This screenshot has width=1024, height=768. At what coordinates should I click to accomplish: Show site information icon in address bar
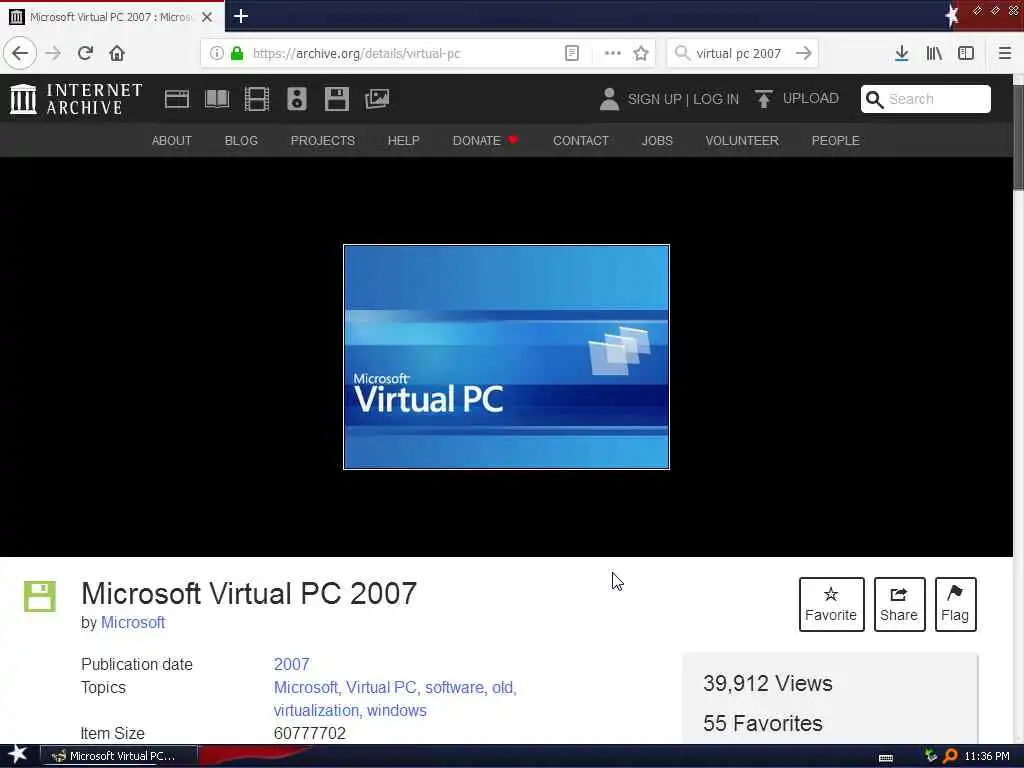217,53
